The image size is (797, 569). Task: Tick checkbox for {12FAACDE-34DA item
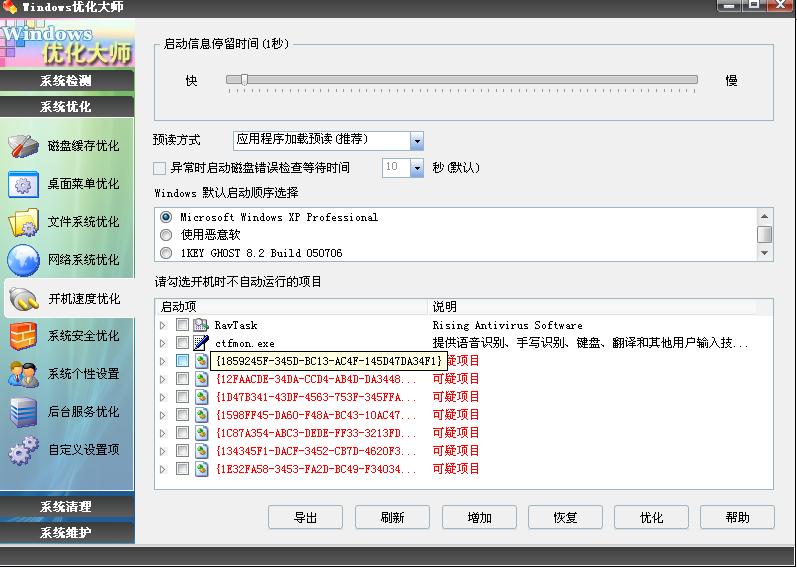coord(182,378)
